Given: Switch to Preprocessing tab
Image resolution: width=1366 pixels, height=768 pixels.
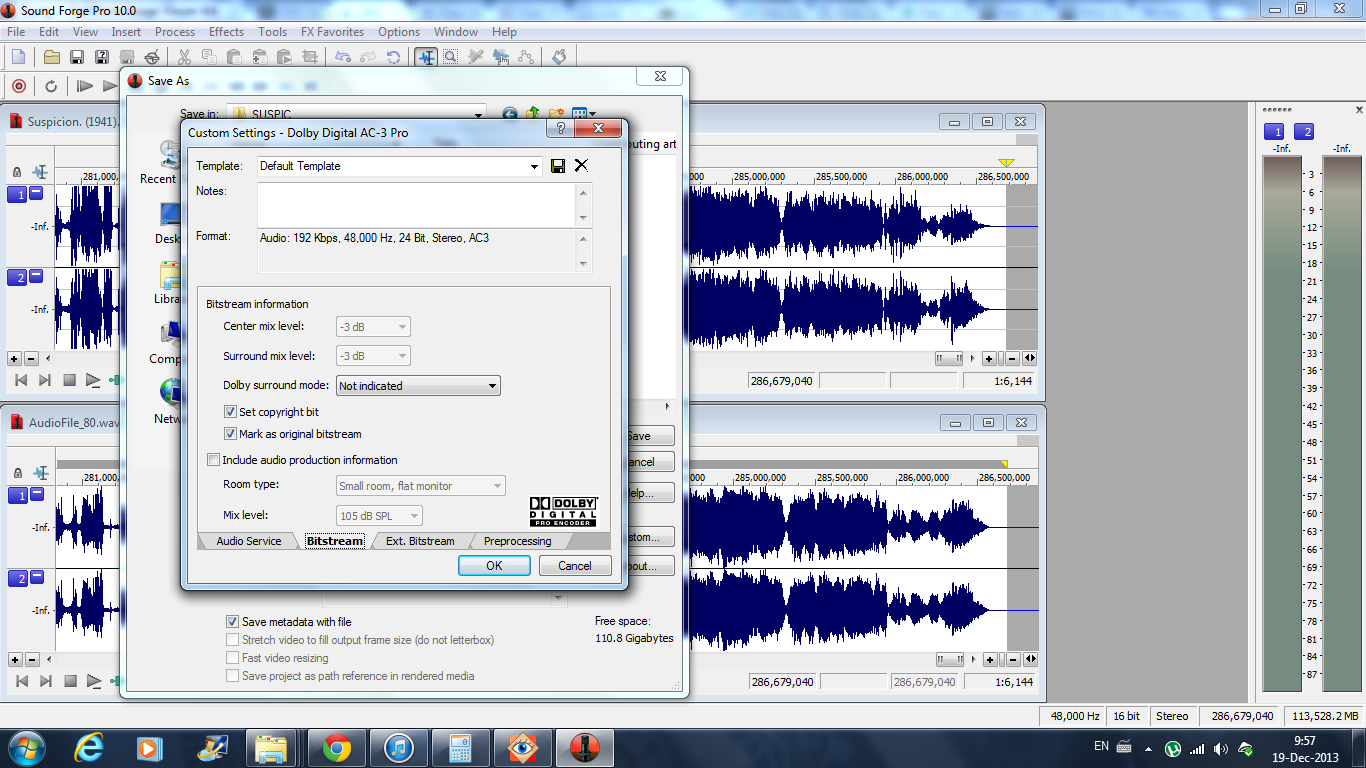Looking at the screenshot, I should (x=517, y=541).
